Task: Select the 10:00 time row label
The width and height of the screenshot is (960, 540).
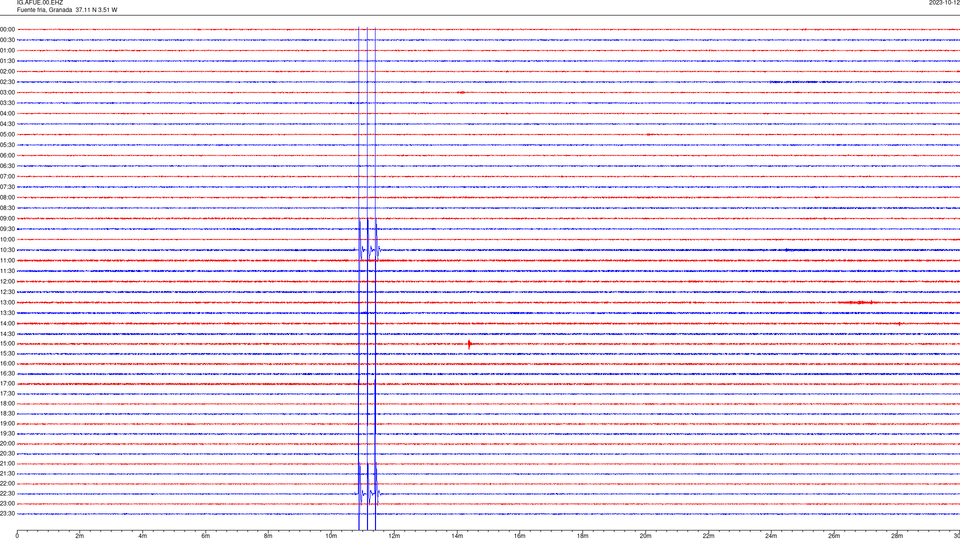Action: click(x=7, y=239)
